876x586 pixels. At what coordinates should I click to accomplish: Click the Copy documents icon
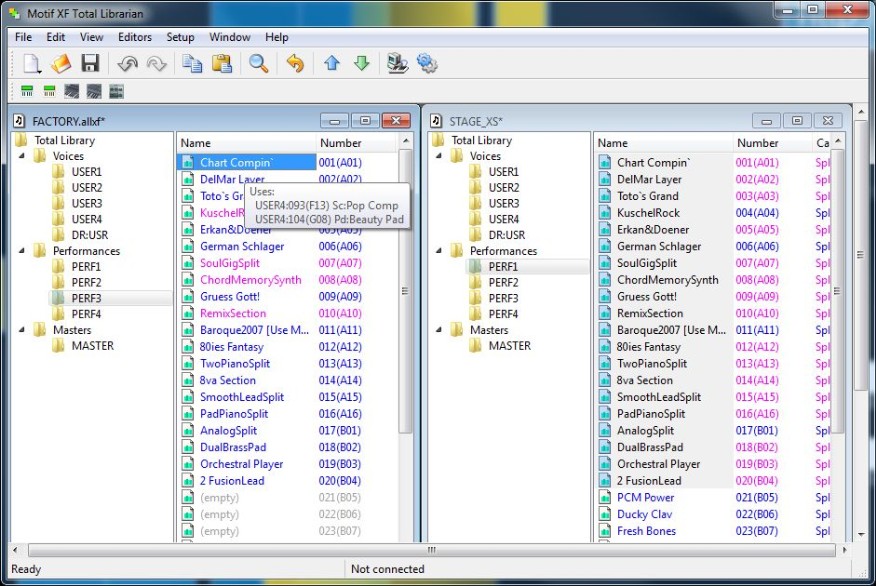click(193, 64)
